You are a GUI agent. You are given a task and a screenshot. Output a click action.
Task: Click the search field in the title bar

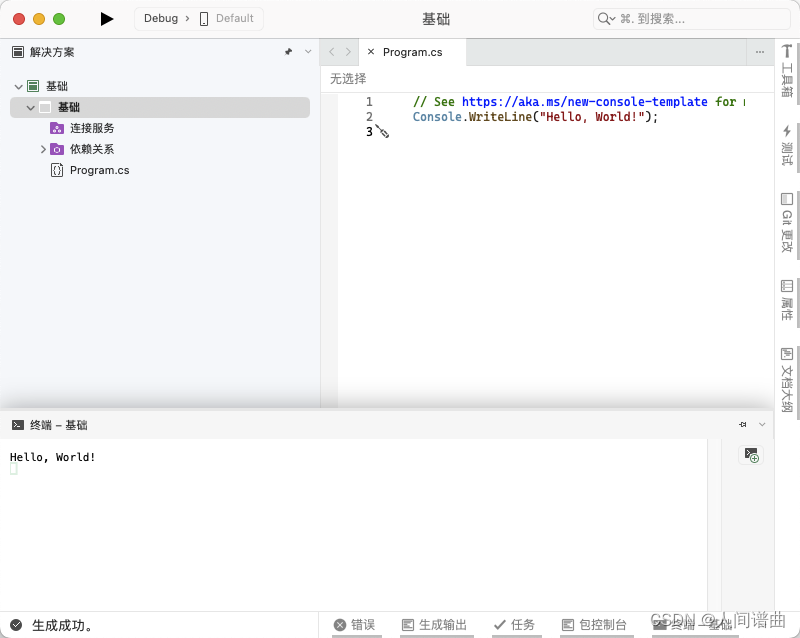click(690, 17)
